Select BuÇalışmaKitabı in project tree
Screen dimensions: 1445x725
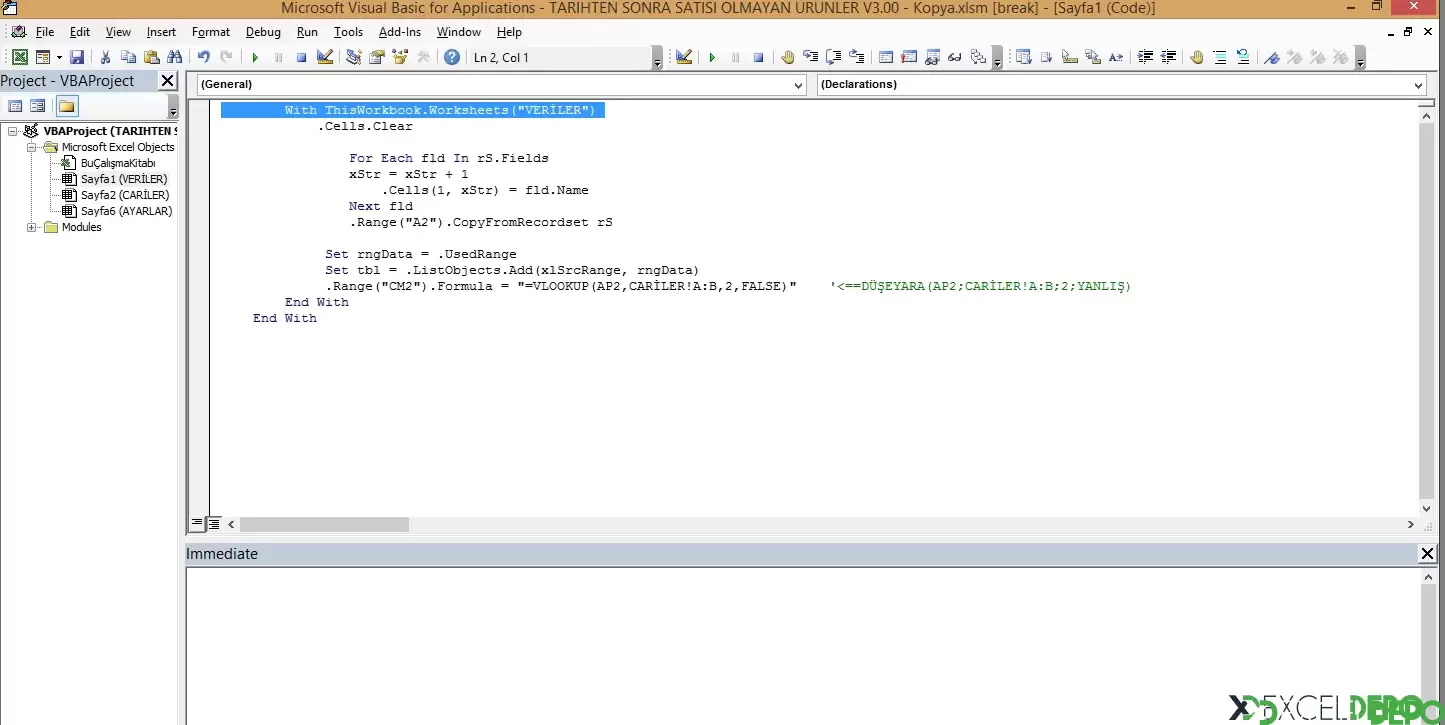coord(118,163)
